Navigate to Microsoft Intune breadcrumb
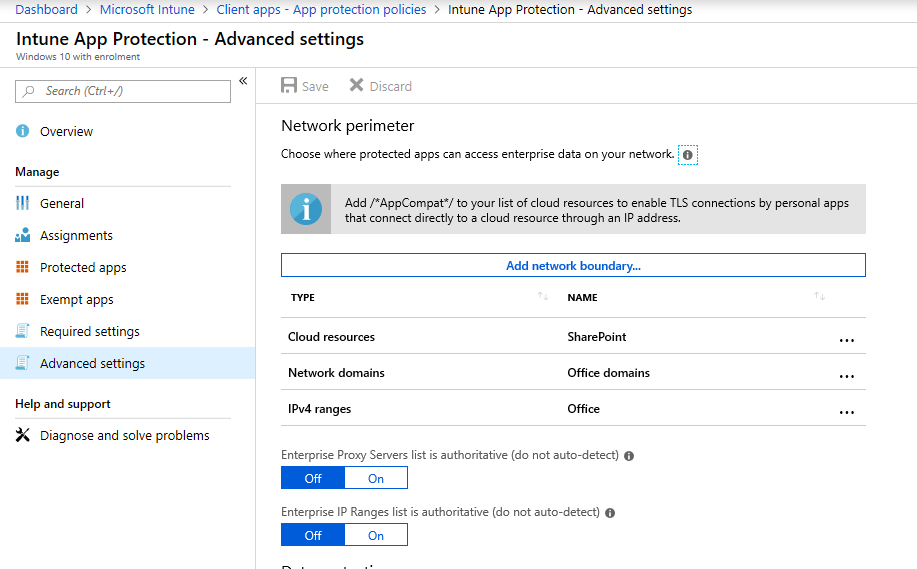Image resolution: width=917 pixels, height=569 pixels. (147, 9)
